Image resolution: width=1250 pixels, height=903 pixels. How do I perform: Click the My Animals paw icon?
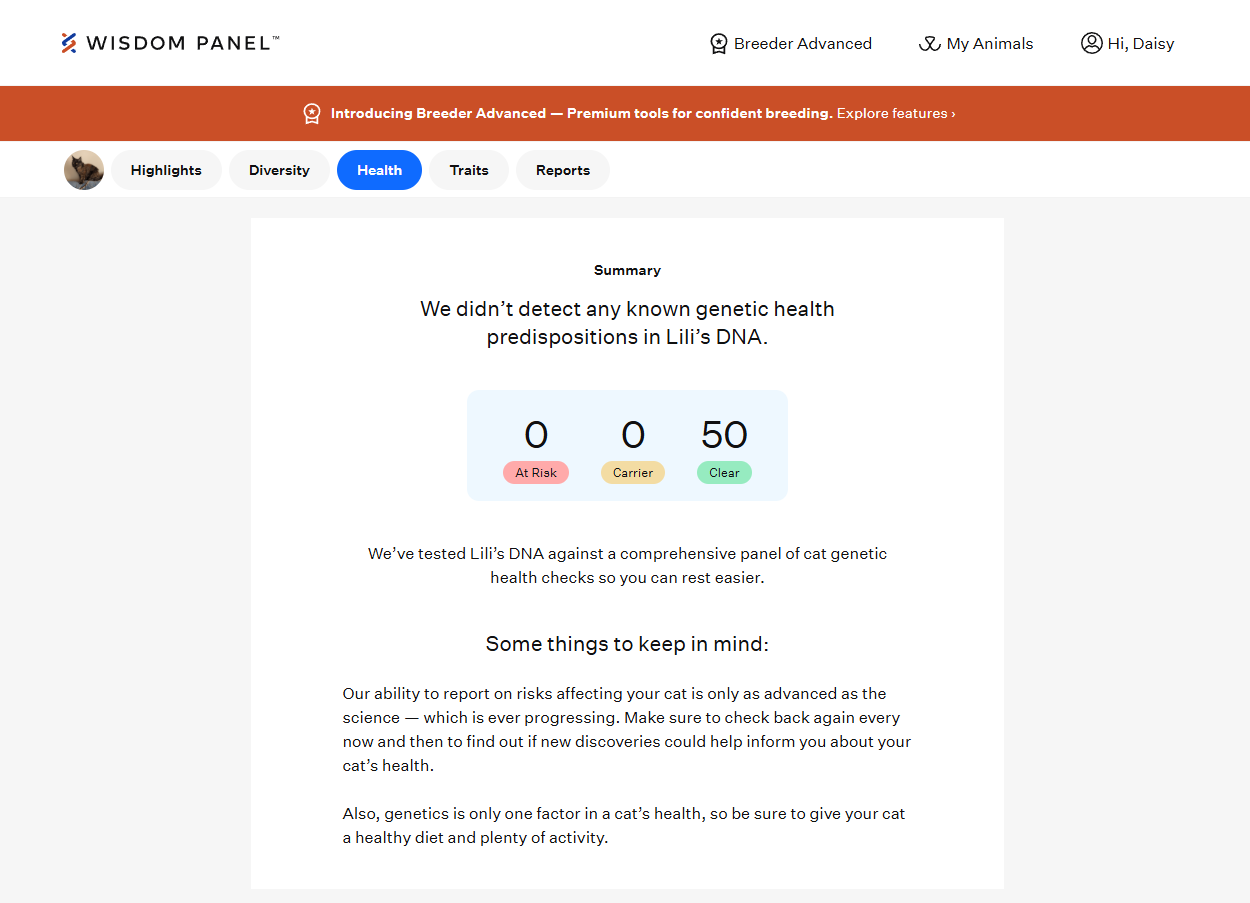coord(930,44)
